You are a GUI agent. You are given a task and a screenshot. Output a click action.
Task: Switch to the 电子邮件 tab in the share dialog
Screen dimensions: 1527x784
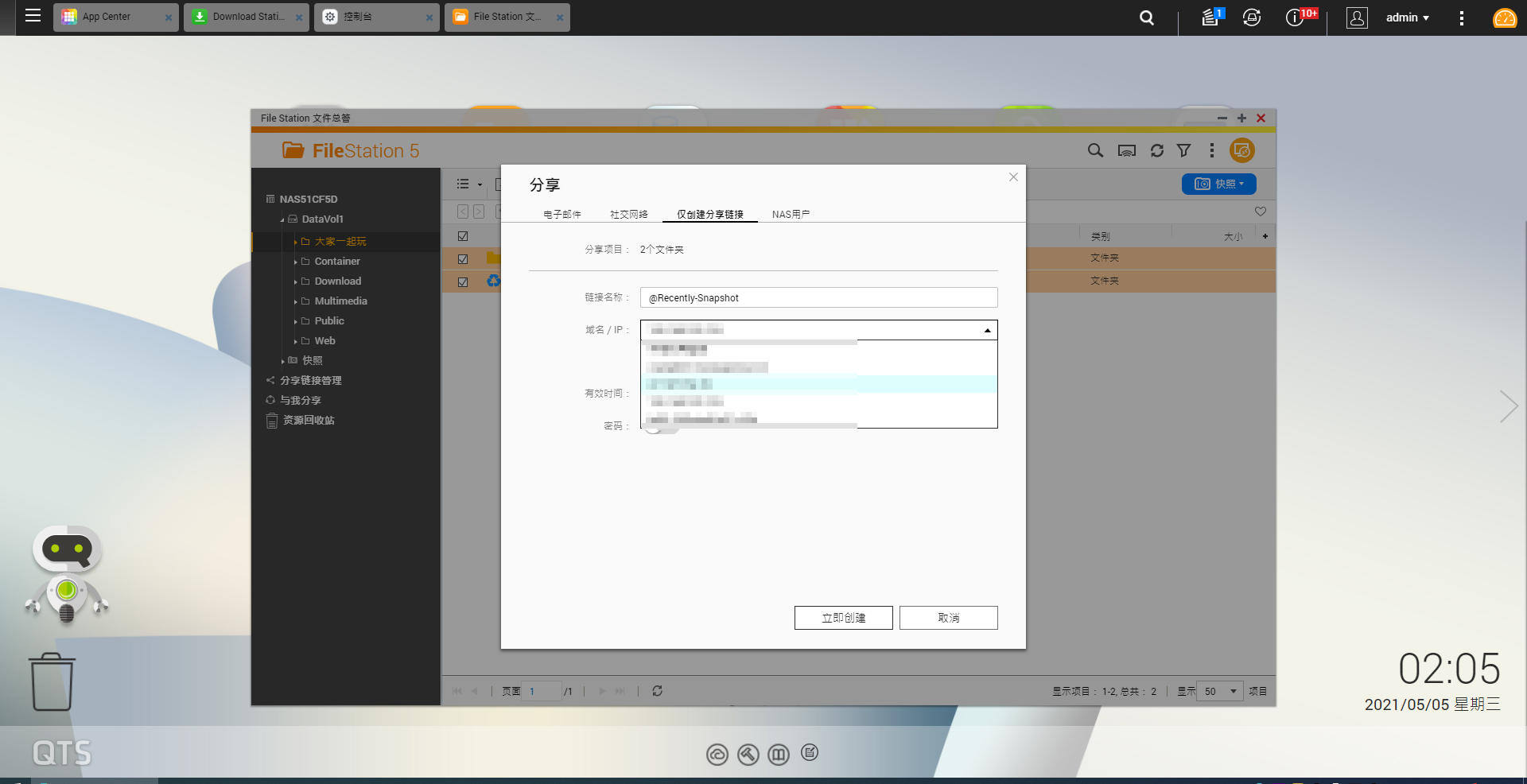(x=561, y=213)
